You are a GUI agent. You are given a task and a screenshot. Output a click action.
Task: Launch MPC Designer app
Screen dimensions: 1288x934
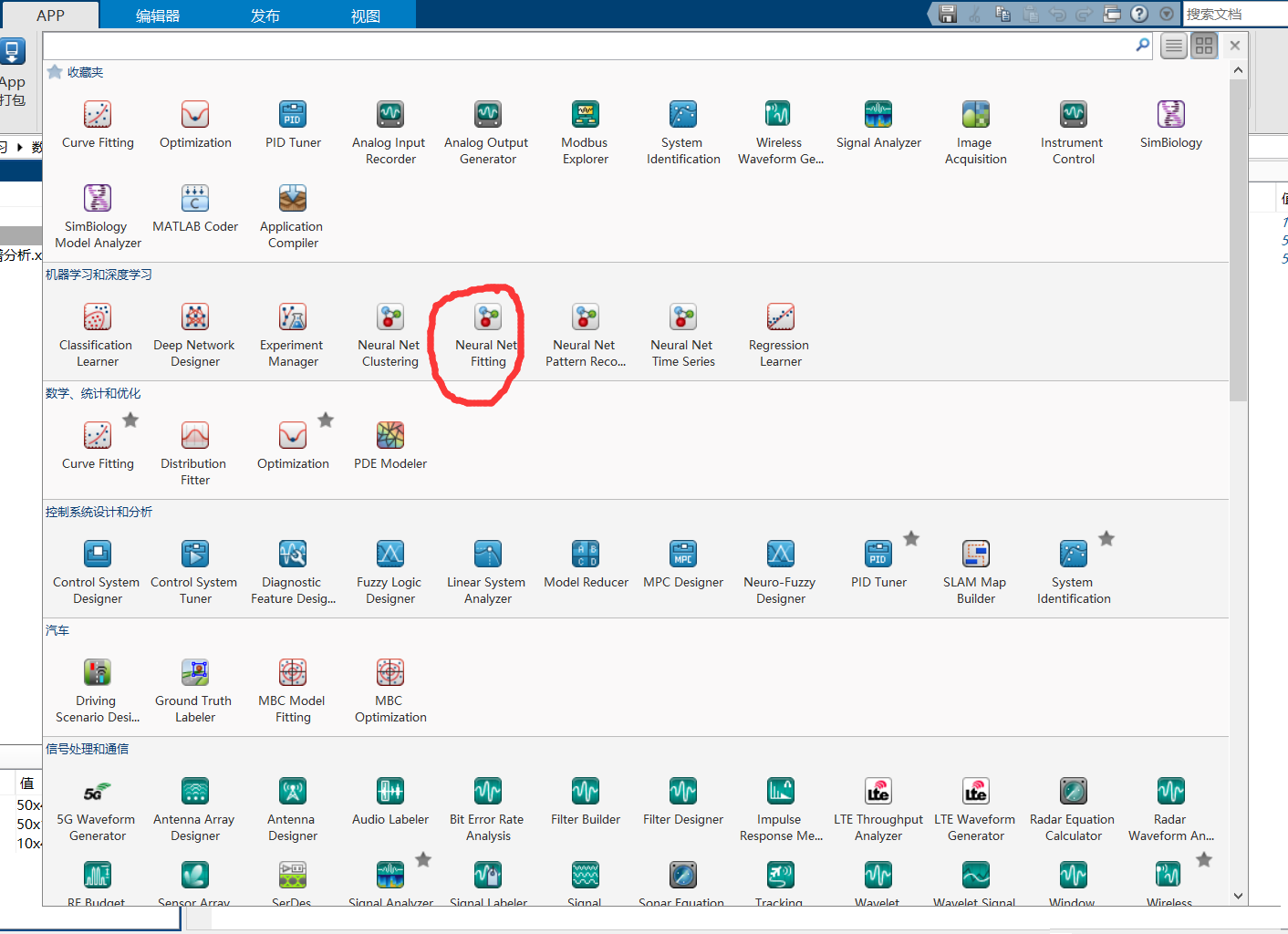[682, 565]
